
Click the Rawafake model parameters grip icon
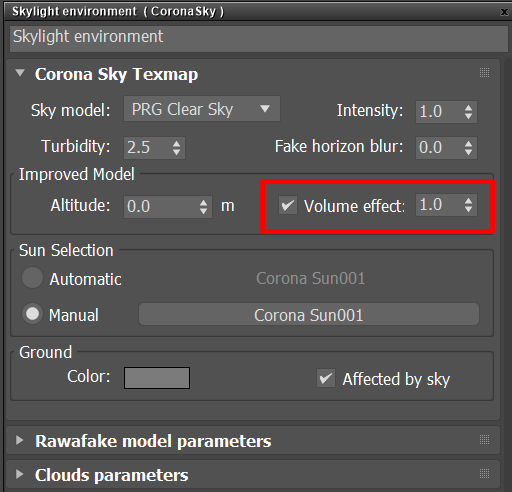click(484, 440)
